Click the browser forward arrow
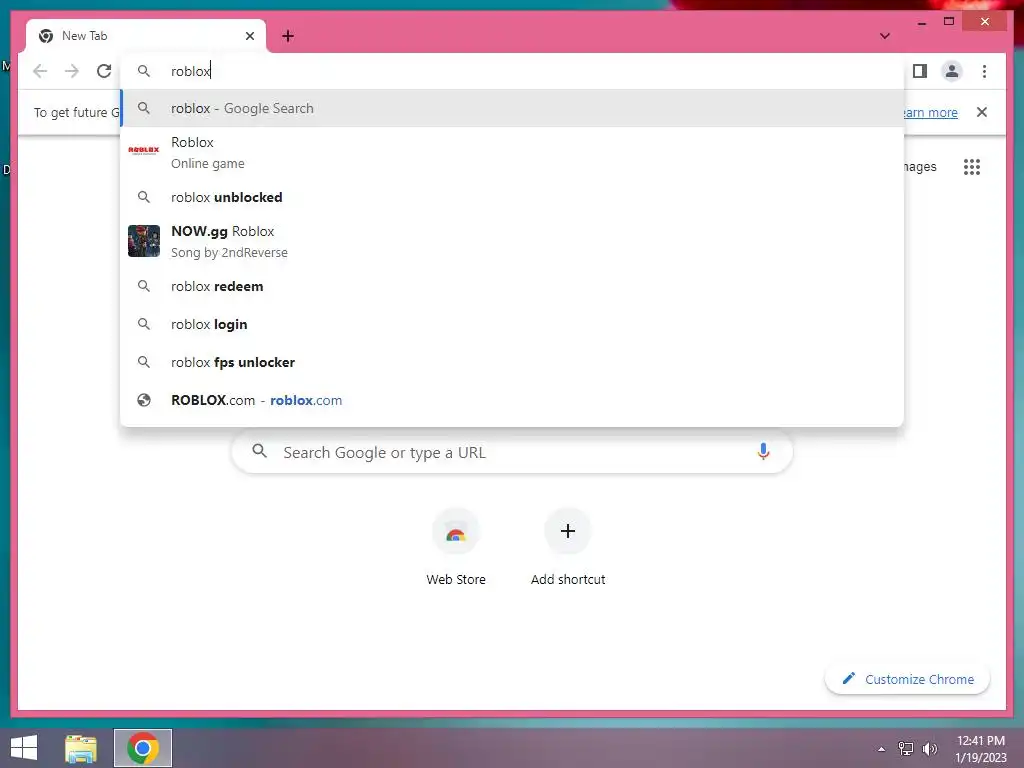Viewport: 1024px width, 768px height. (x=72, y=71)
